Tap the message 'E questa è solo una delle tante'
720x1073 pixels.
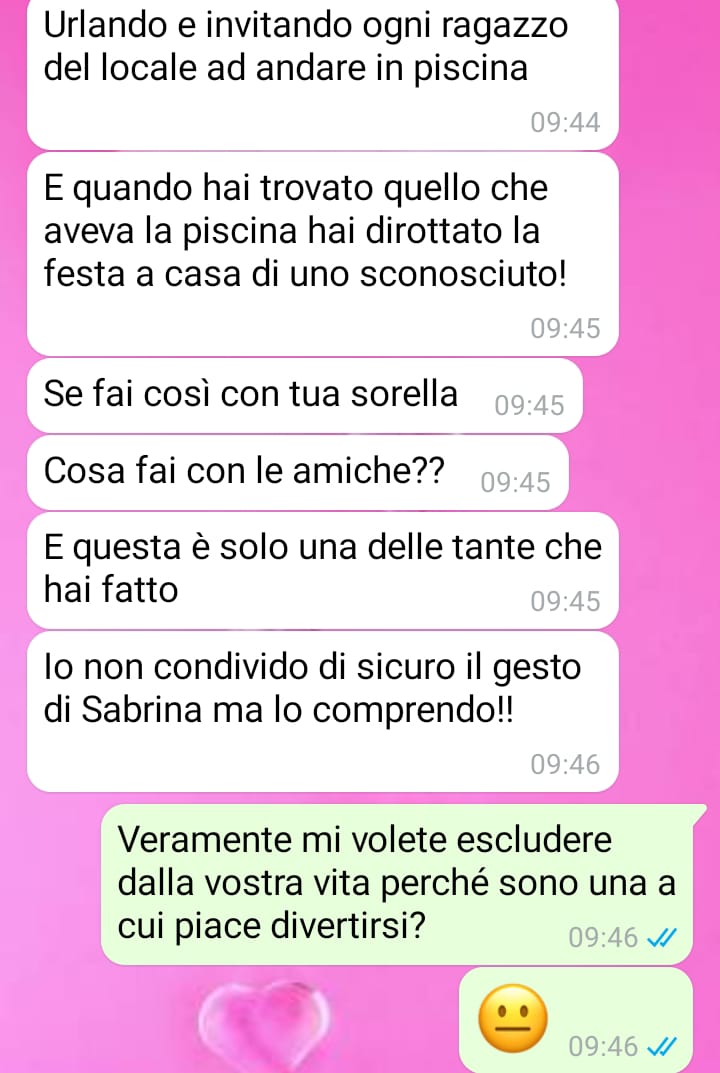[x=323, y=570]
